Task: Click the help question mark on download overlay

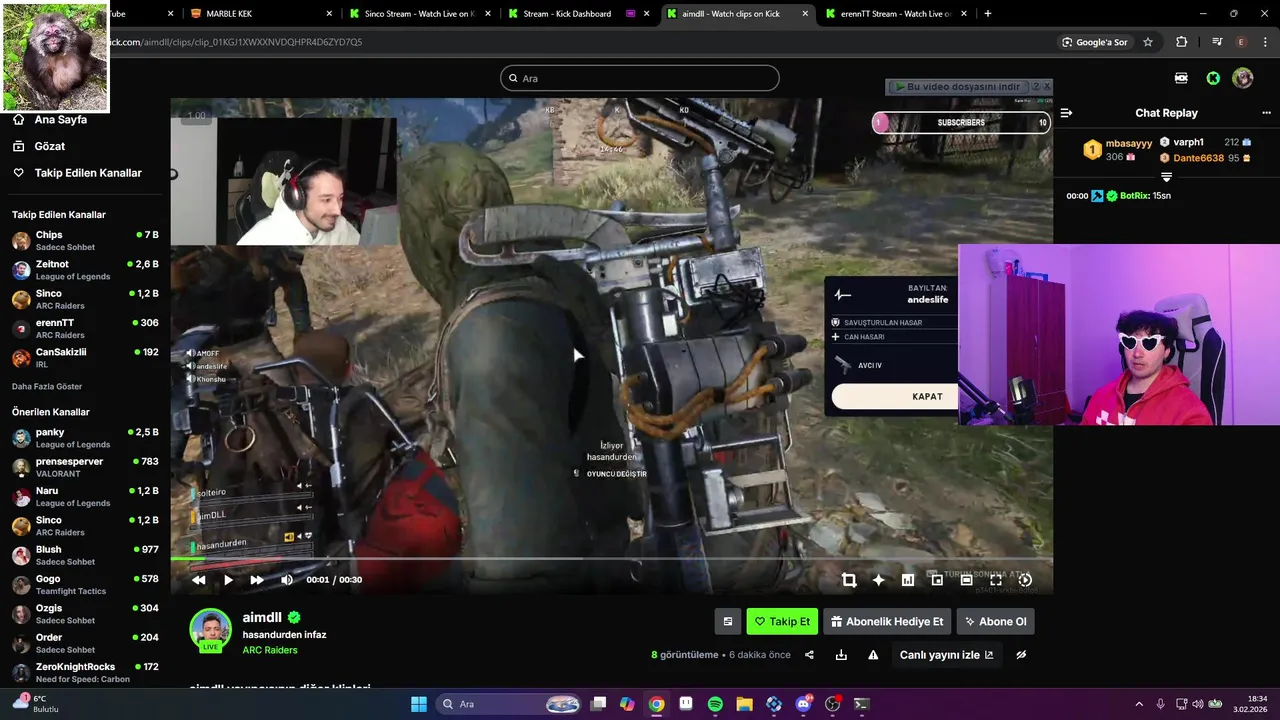Action: pyautogui.click(x=1036, y=87)
